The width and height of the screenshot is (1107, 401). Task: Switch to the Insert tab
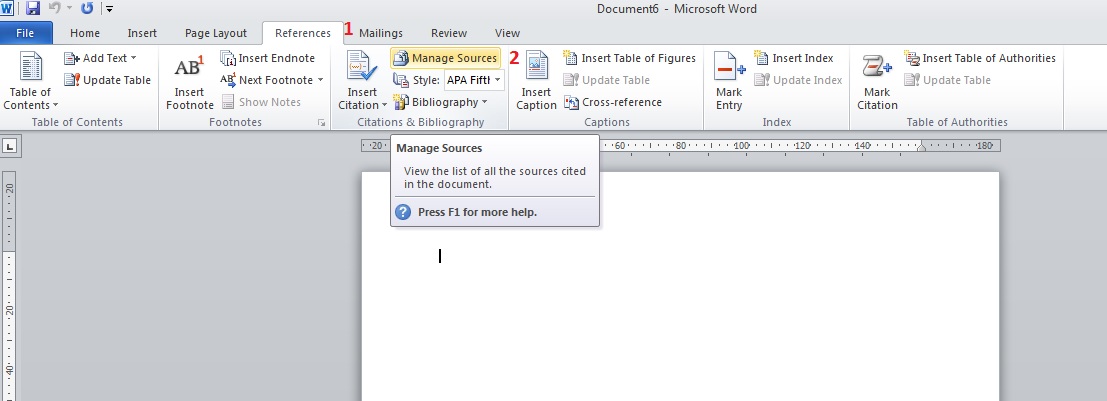142,33
